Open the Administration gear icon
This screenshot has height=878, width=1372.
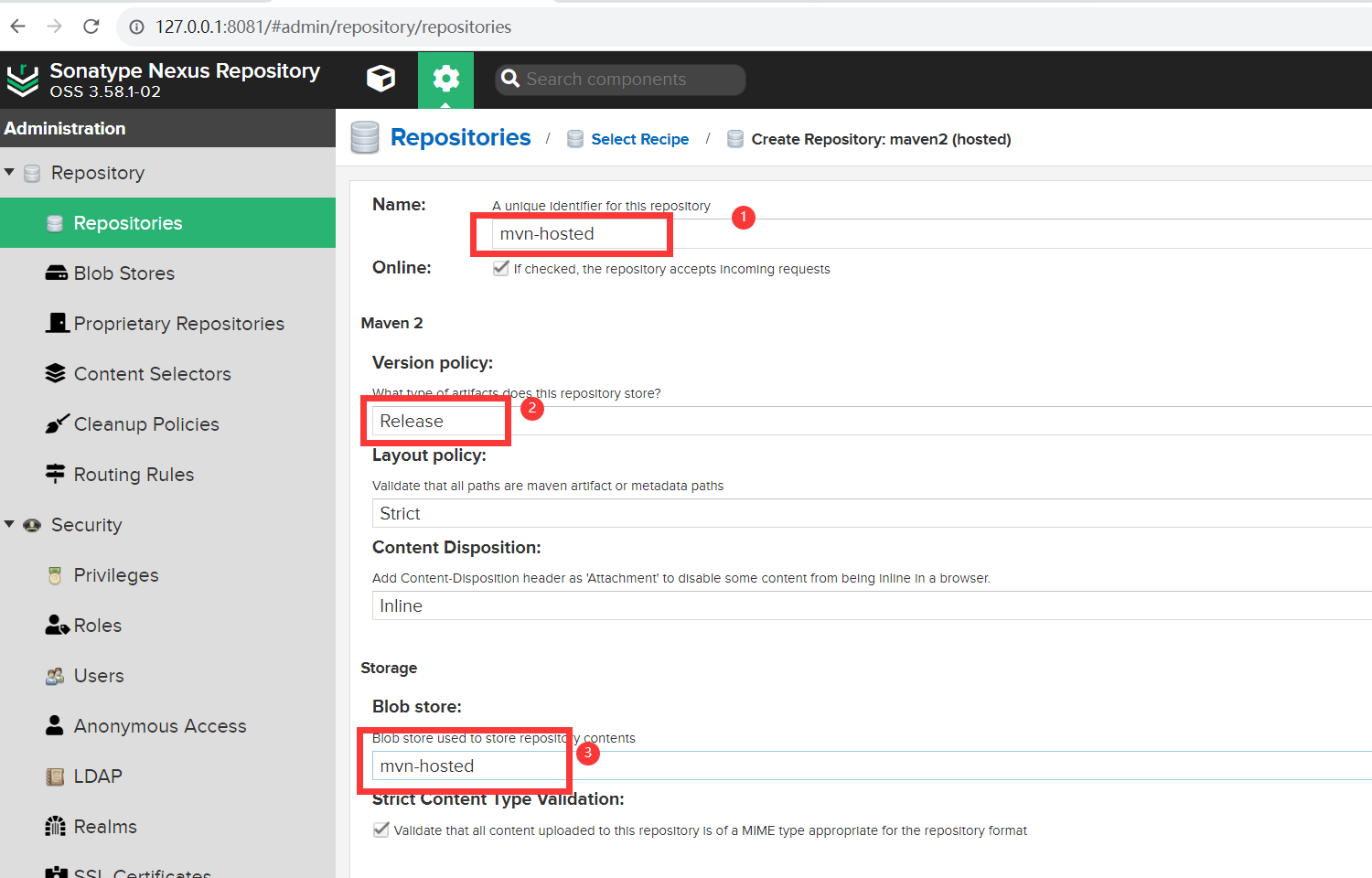click(445, 80)
